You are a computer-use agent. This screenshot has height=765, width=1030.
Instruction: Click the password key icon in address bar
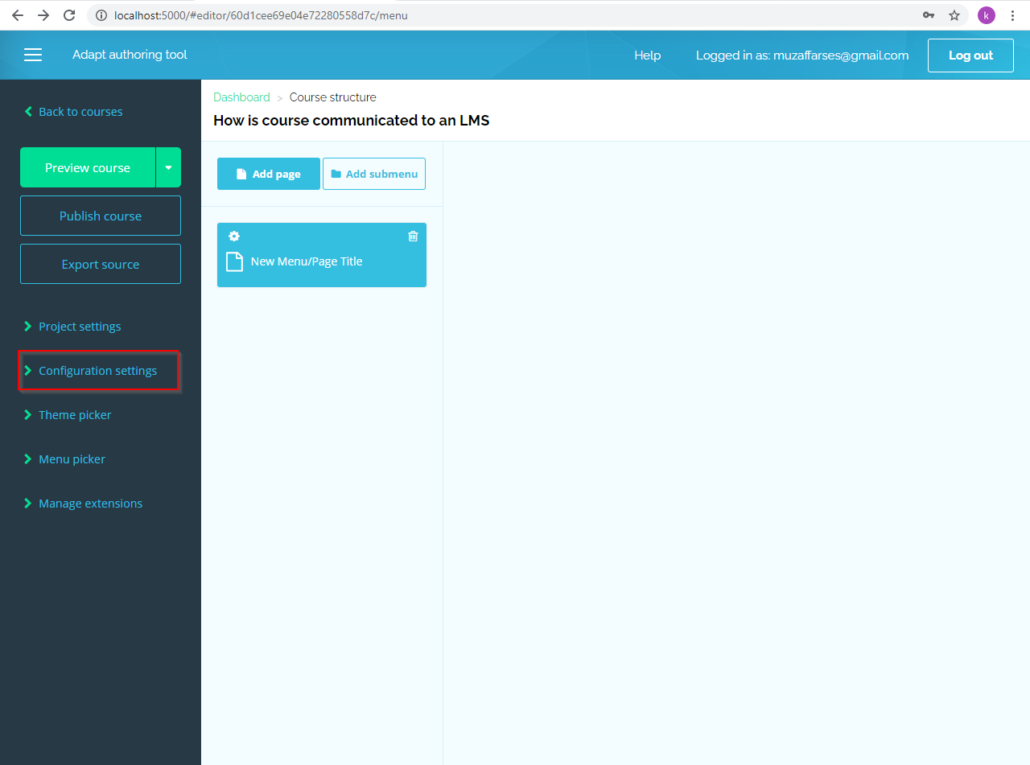928,15
